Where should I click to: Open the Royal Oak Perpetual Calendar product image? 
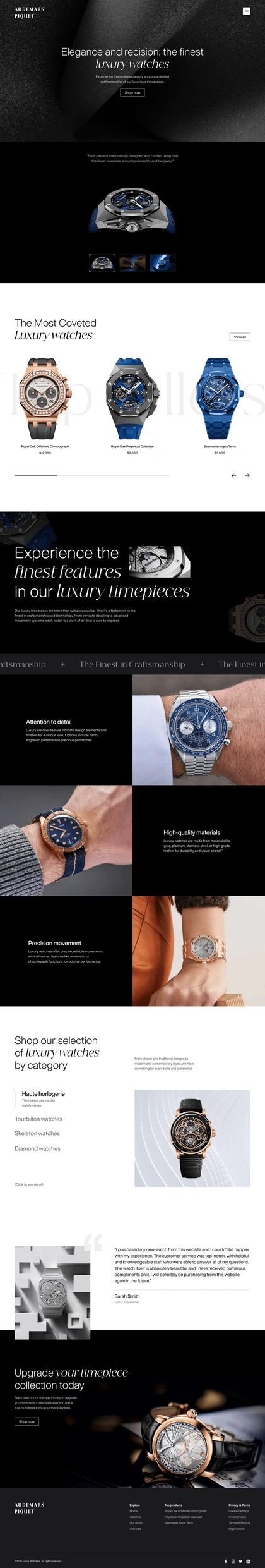click(x=132, y=399)
